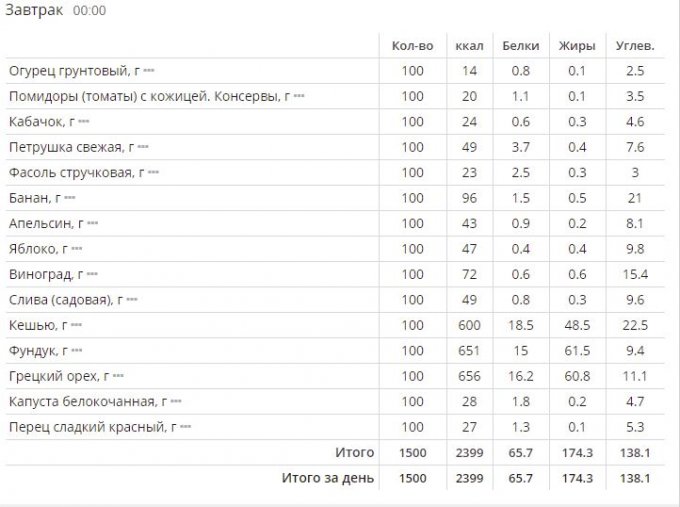This screenshot has width=680, height=507.
Task: Select the 00:00 breakfast time
Action: point(90,11)
